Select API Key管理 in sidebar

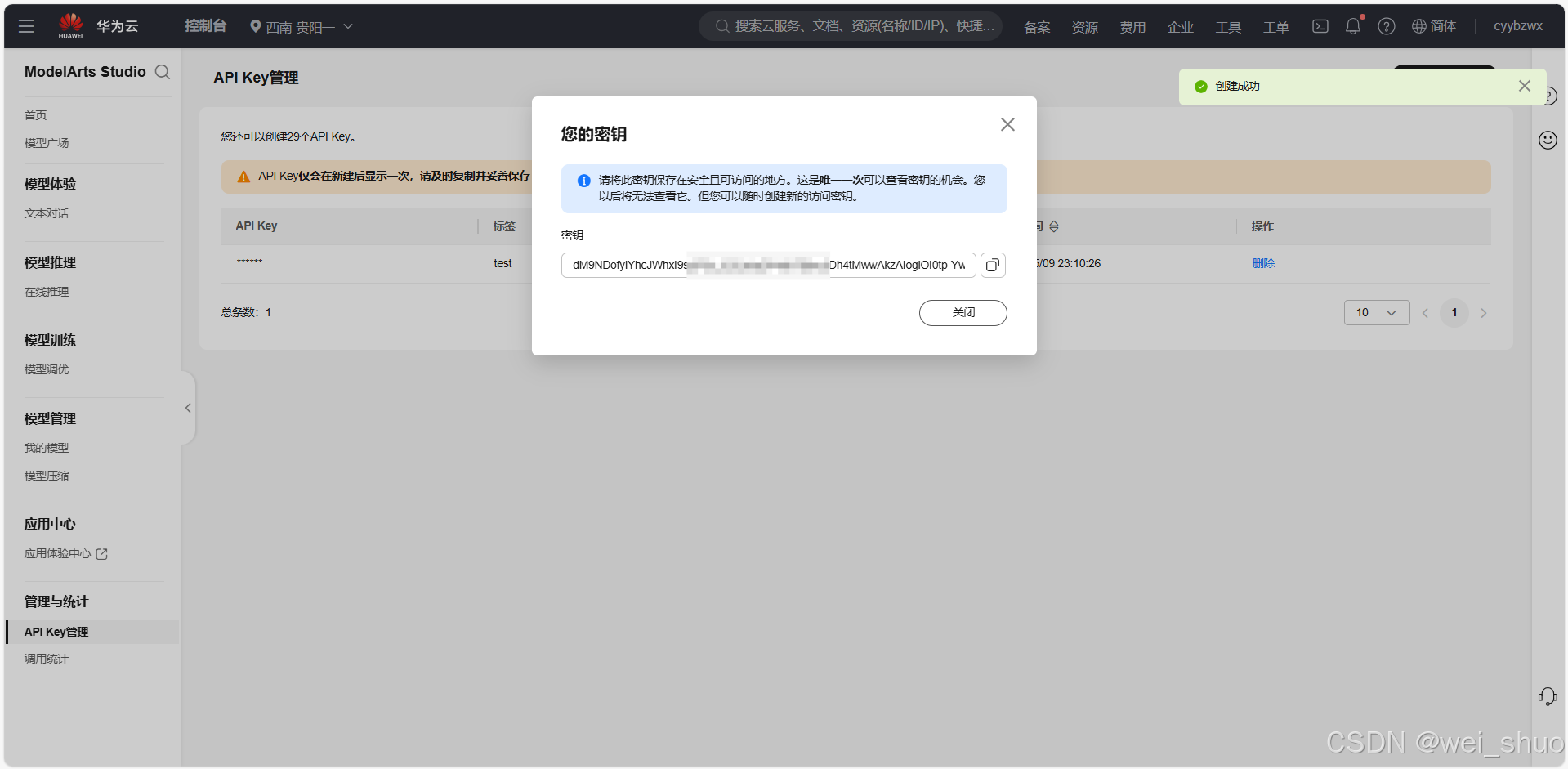92,632
